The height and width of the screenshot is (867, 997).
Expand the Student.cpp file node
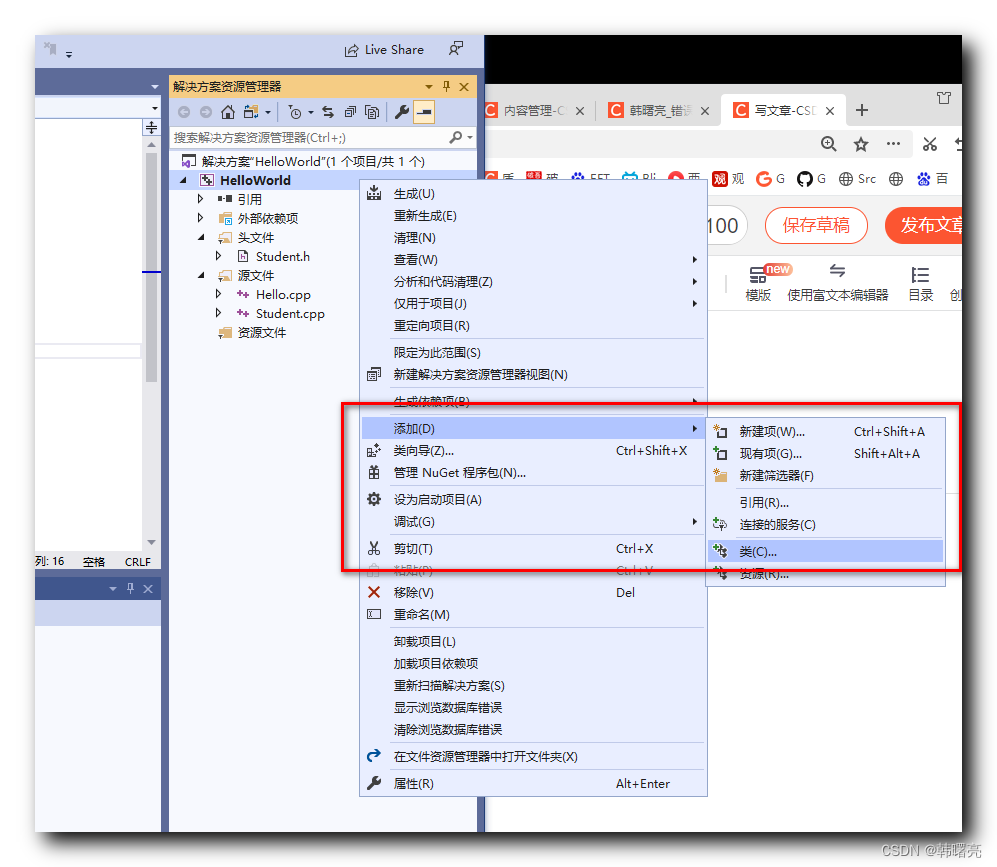[218, 313]
